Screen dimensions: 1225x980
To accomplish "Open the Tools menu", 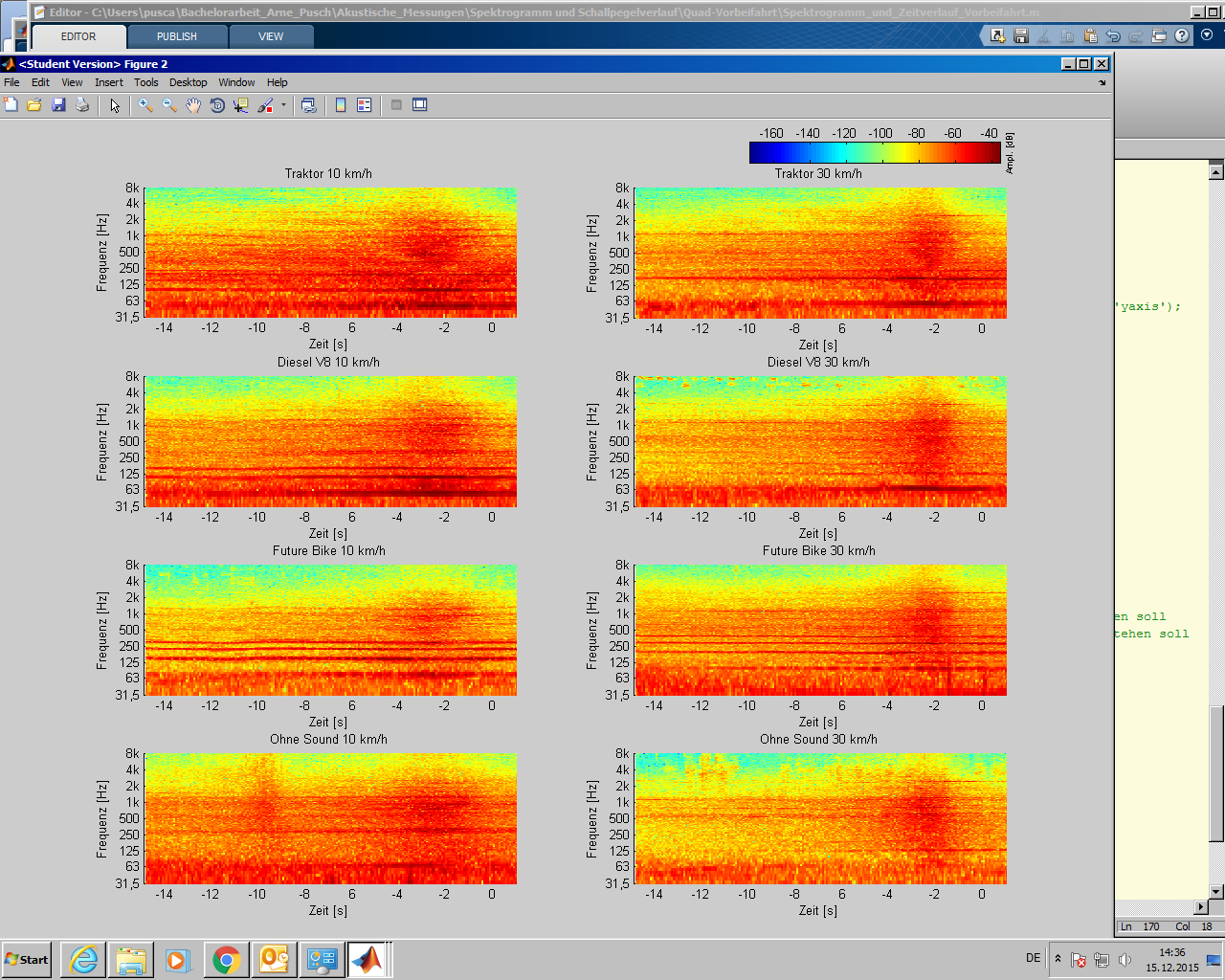I will pos(146,82).
